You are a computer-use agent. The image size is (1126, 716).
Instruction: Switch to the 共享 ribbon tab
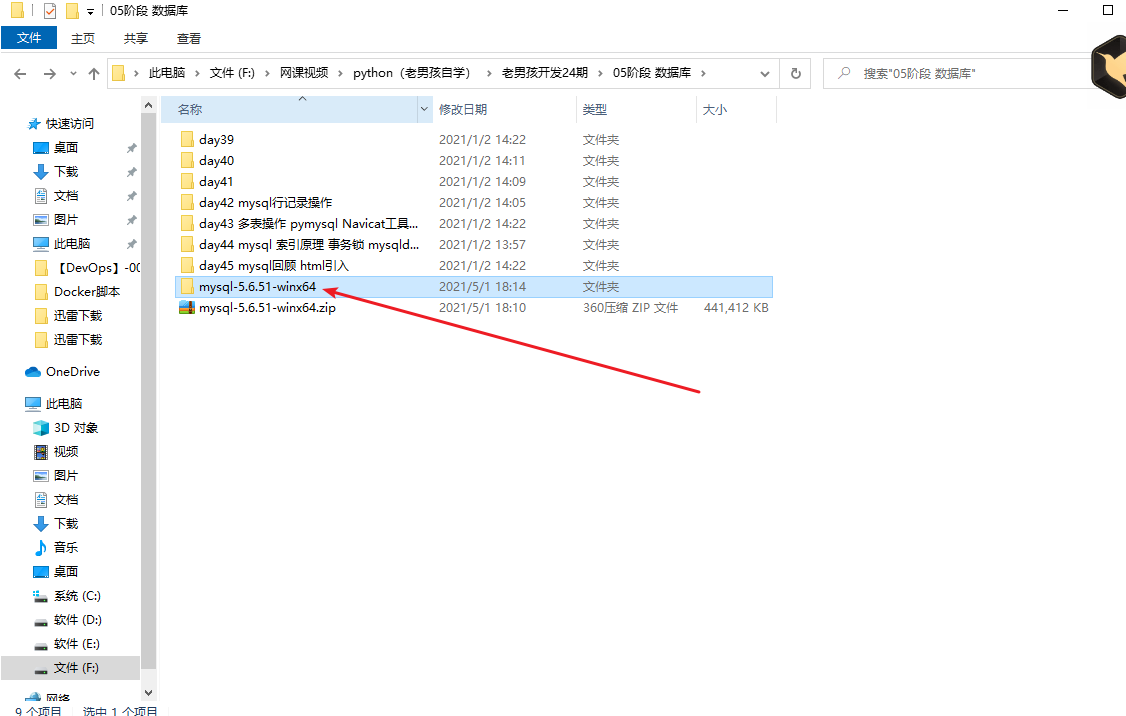136,38
